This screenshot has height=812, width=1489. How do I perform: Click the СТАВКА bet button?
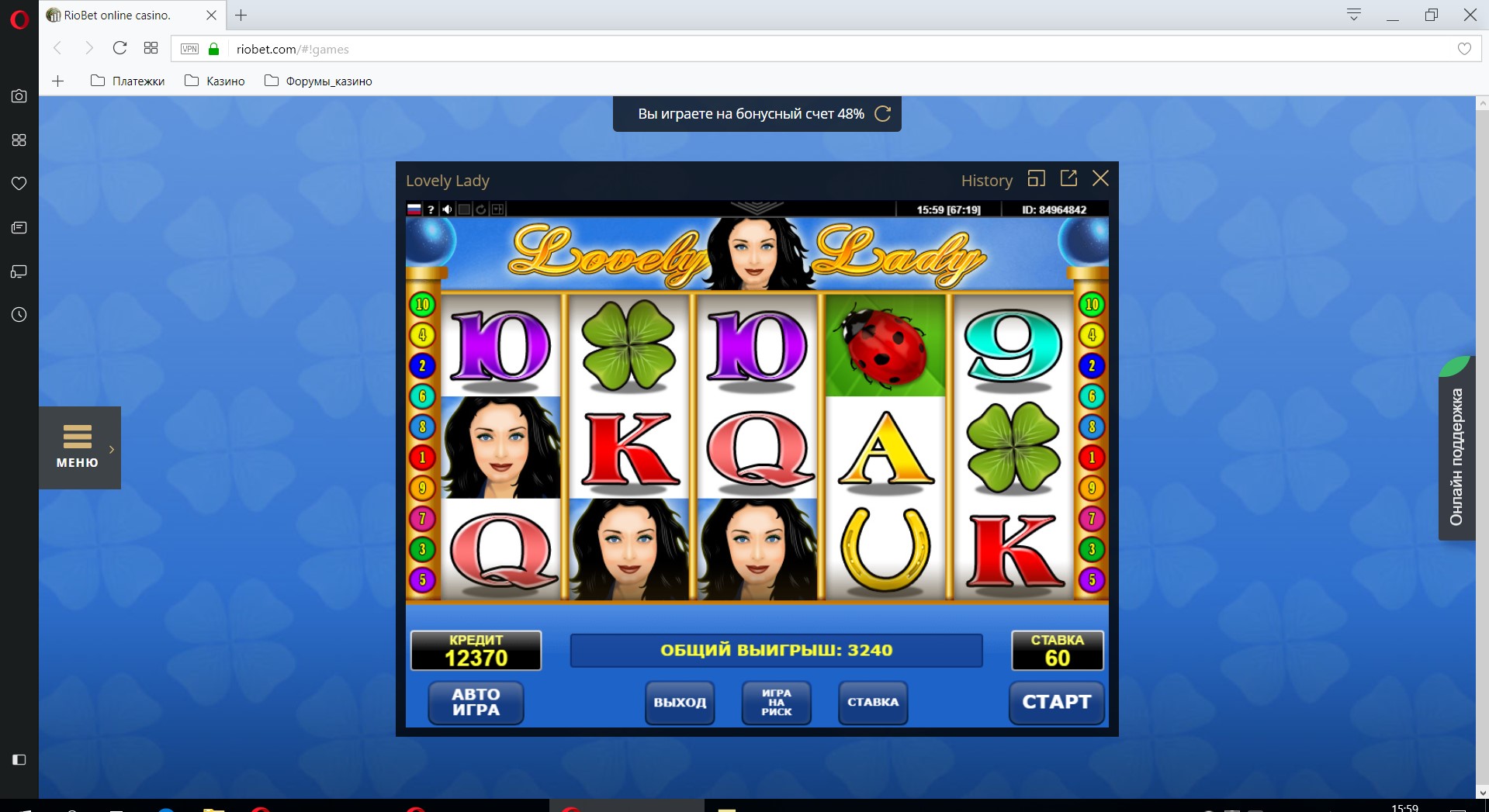[873, 703]
